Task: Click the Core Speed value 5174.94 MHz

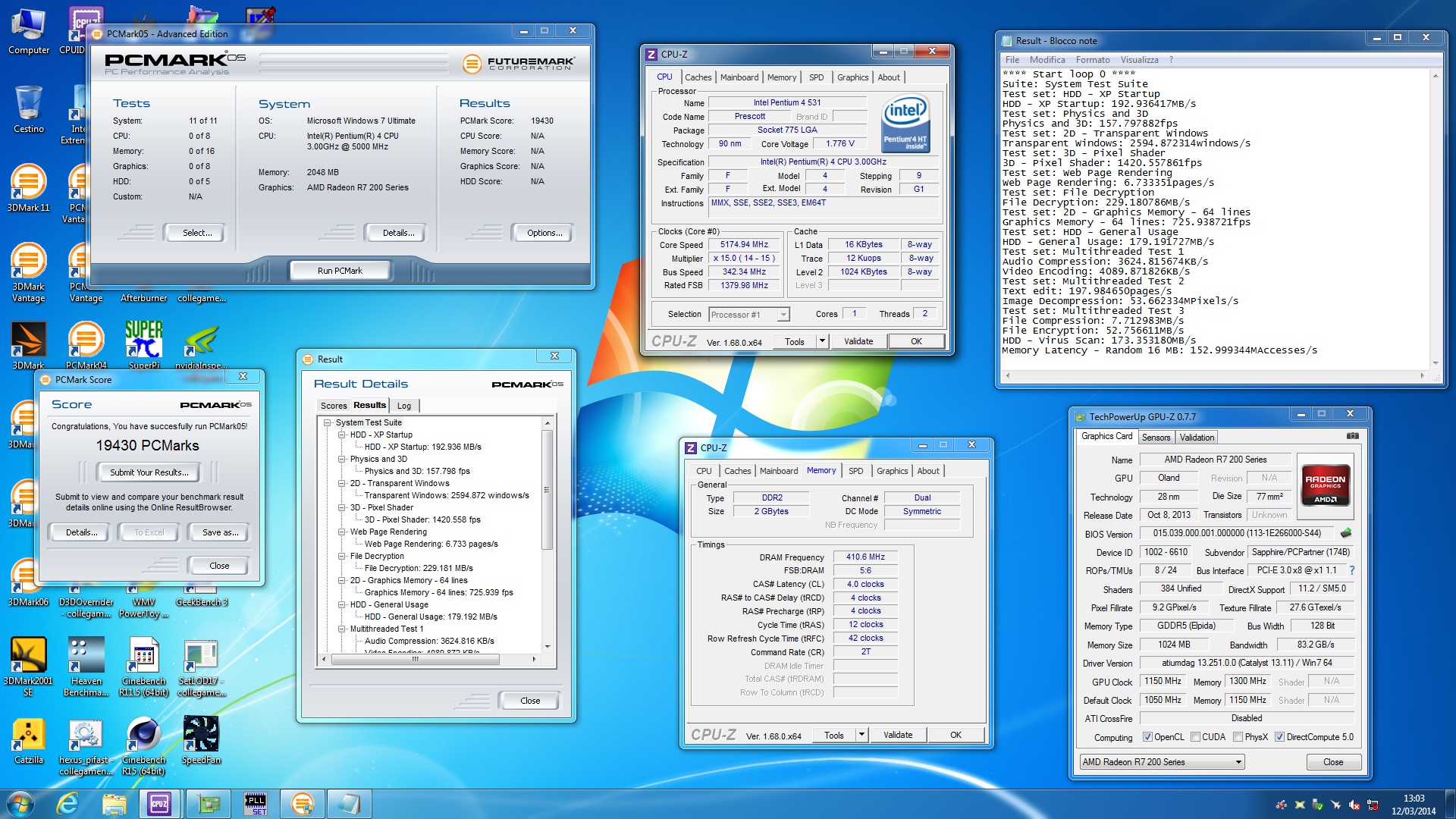Action: [x=744, y=244]
